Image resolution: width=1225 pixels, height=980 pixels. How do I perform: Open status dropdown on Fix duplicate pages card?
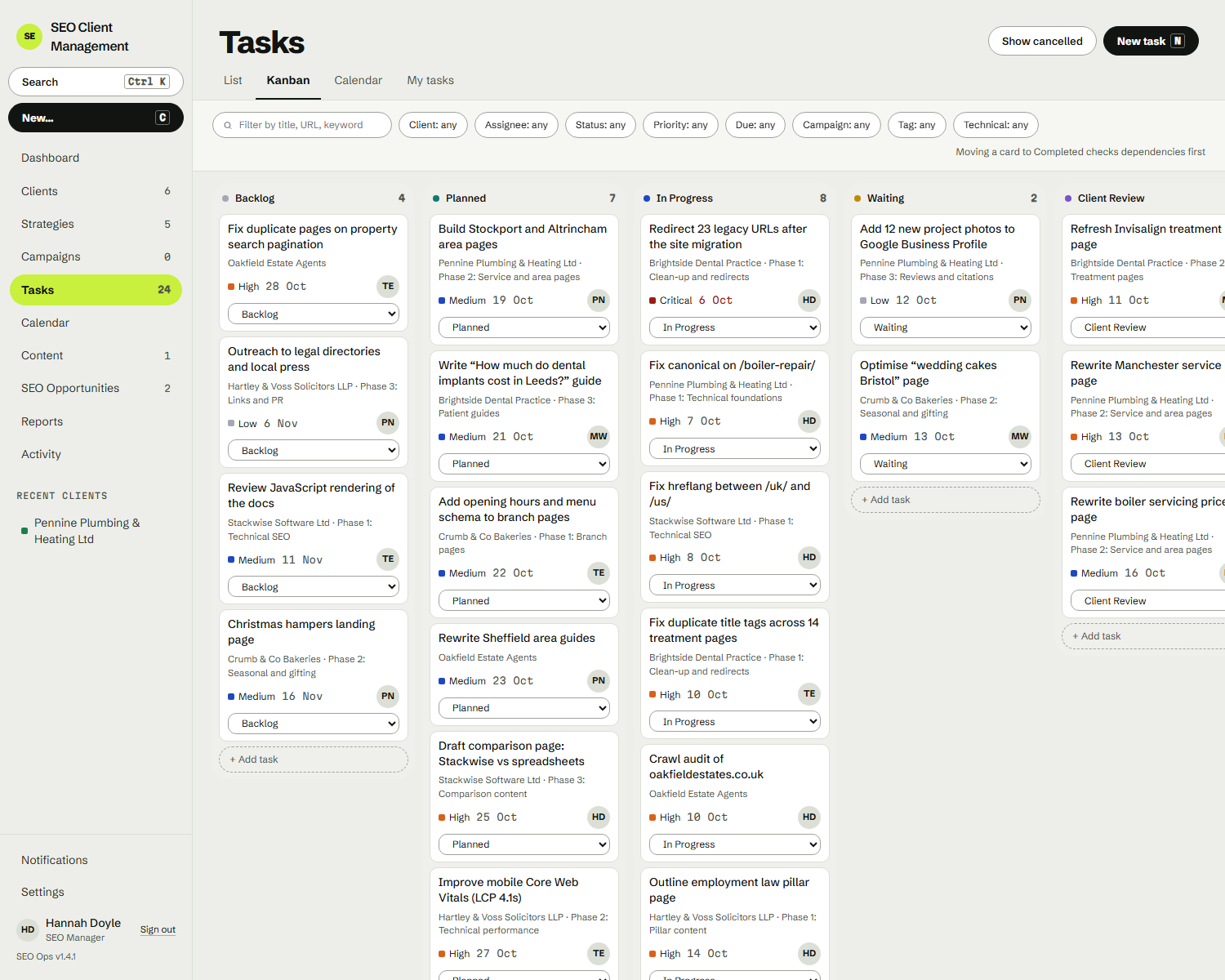314,314
